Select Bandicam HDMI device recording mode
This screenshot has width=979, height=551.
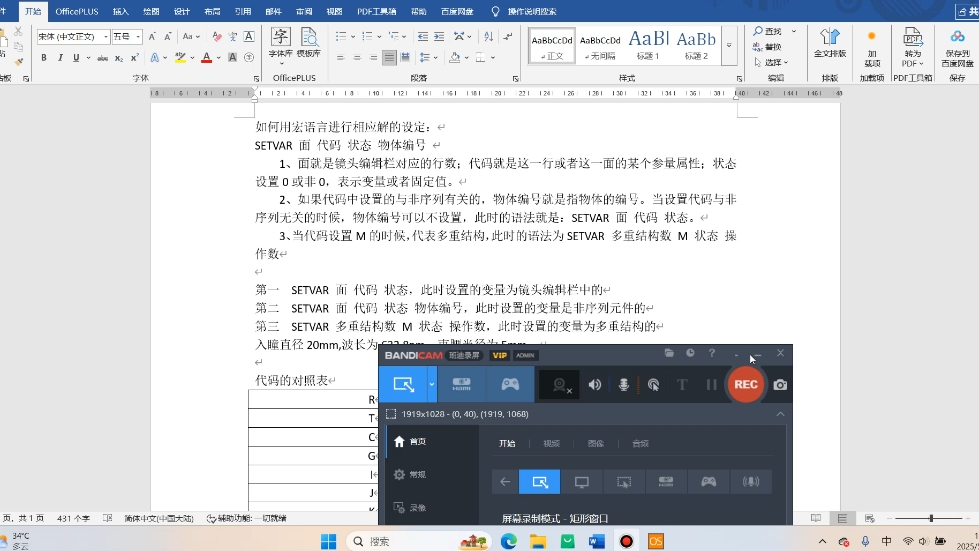pyautogui.click(x=461, y=384)
